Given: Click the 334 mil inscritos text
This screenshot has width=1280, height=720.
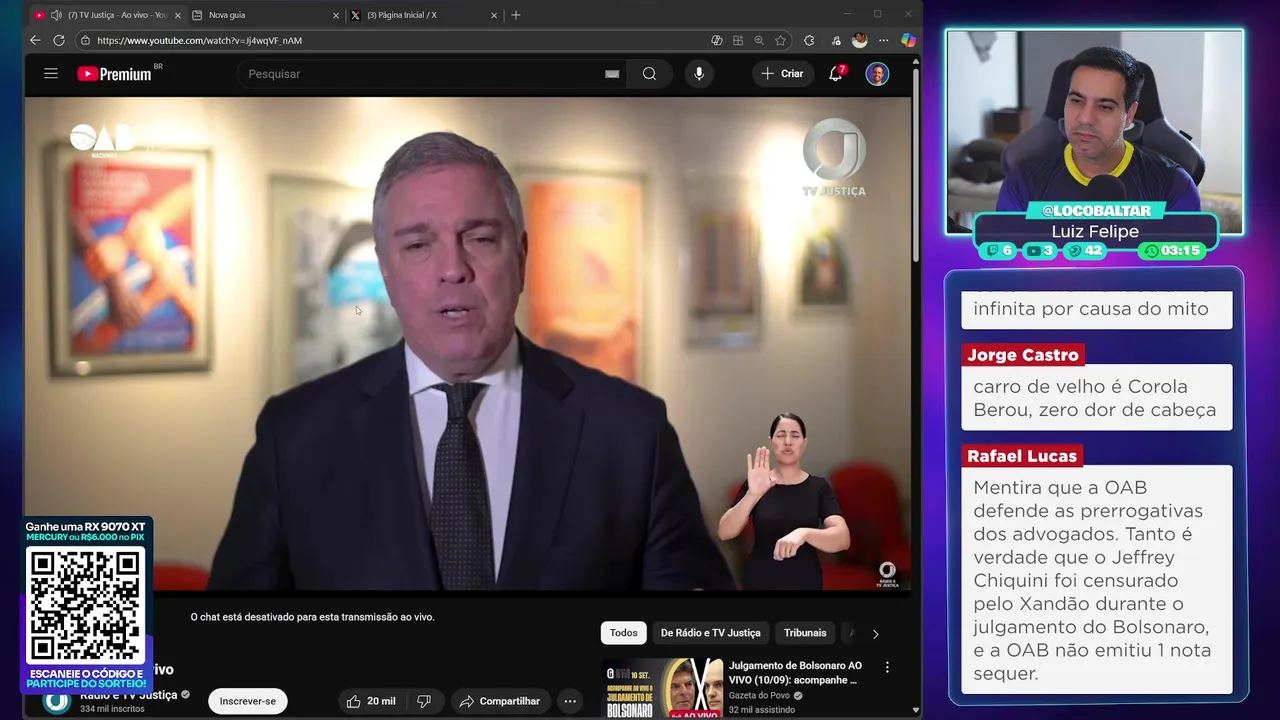Looking at the screenshot, I should 112,709.
